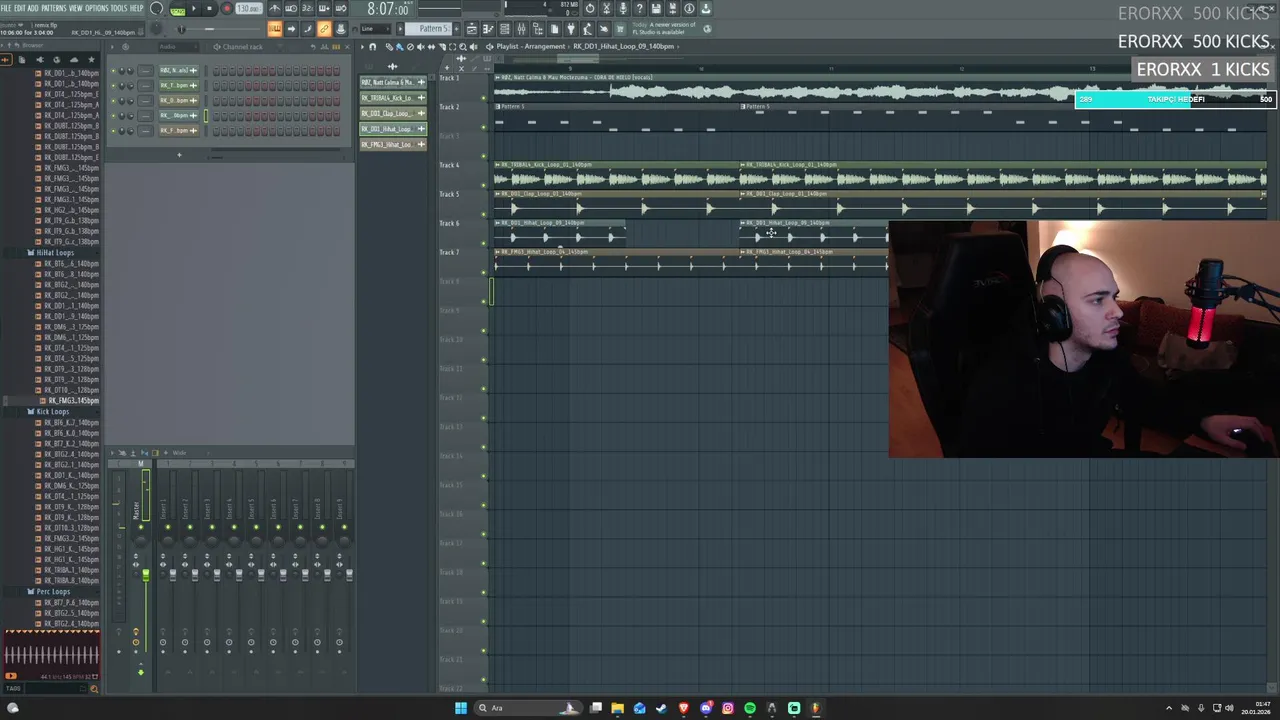Click the Microphone recording icon in top toolbar
1280x720 pixels.
[622, 9]
